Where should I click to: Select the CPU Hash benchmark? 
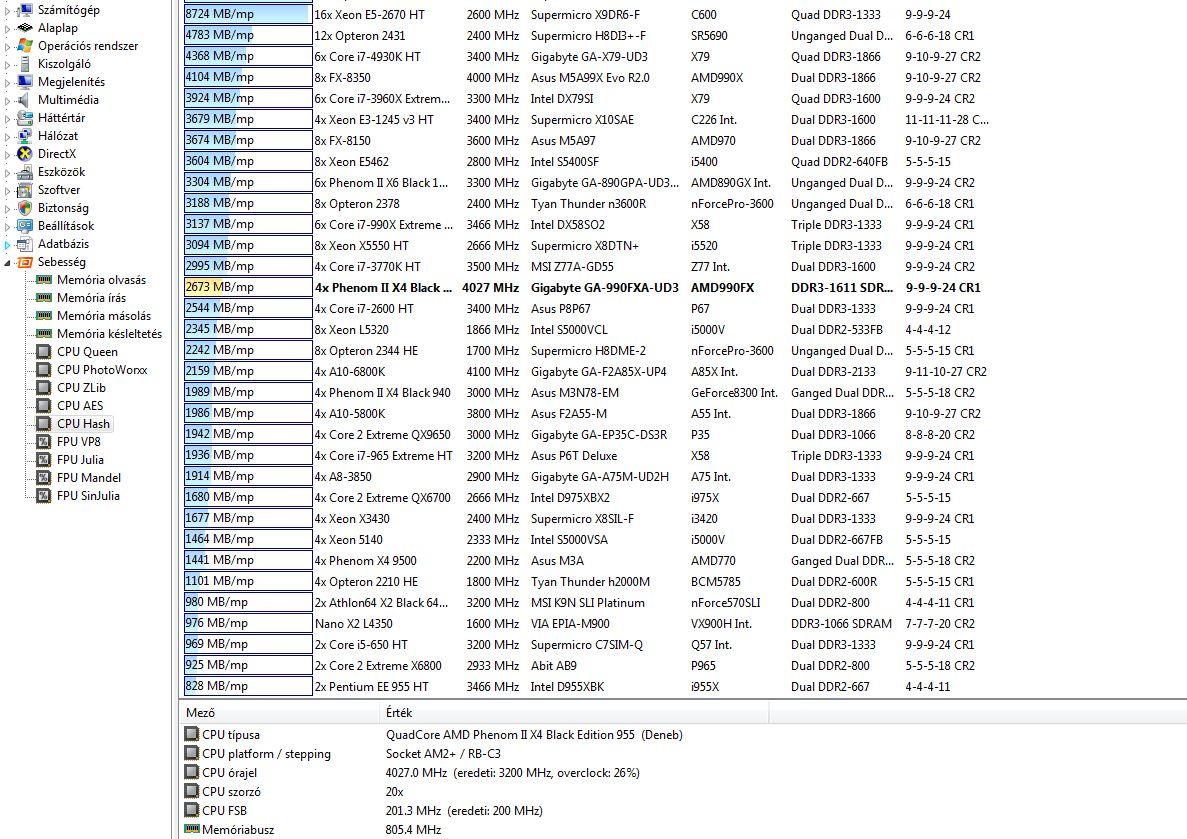tap(83, 424)
